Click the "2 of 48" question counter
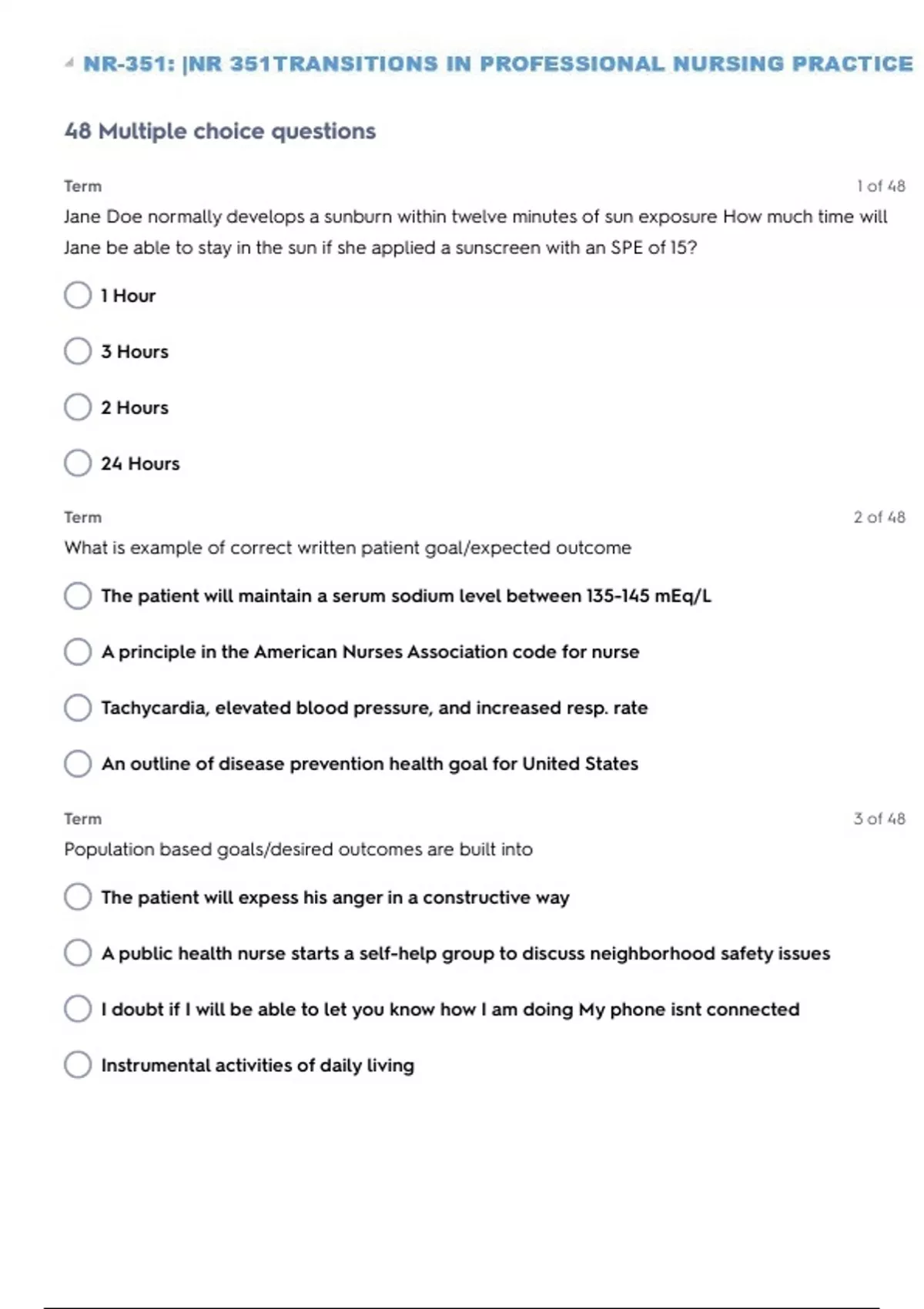Screen dimensions: 924x1309 click(879, 517)
